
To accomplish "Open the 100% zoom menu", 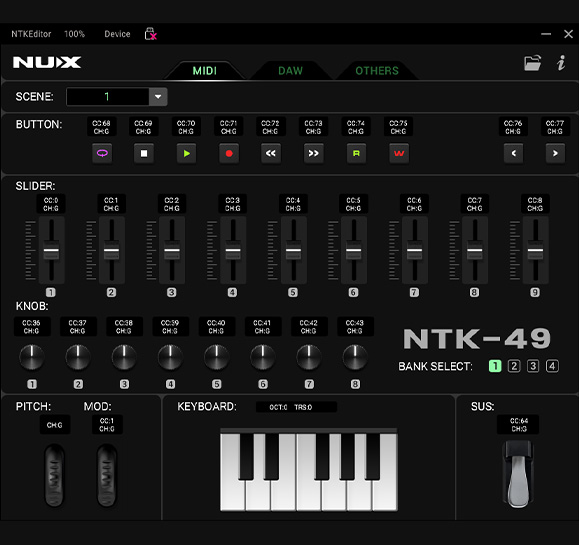I will [x=74, y=34].
